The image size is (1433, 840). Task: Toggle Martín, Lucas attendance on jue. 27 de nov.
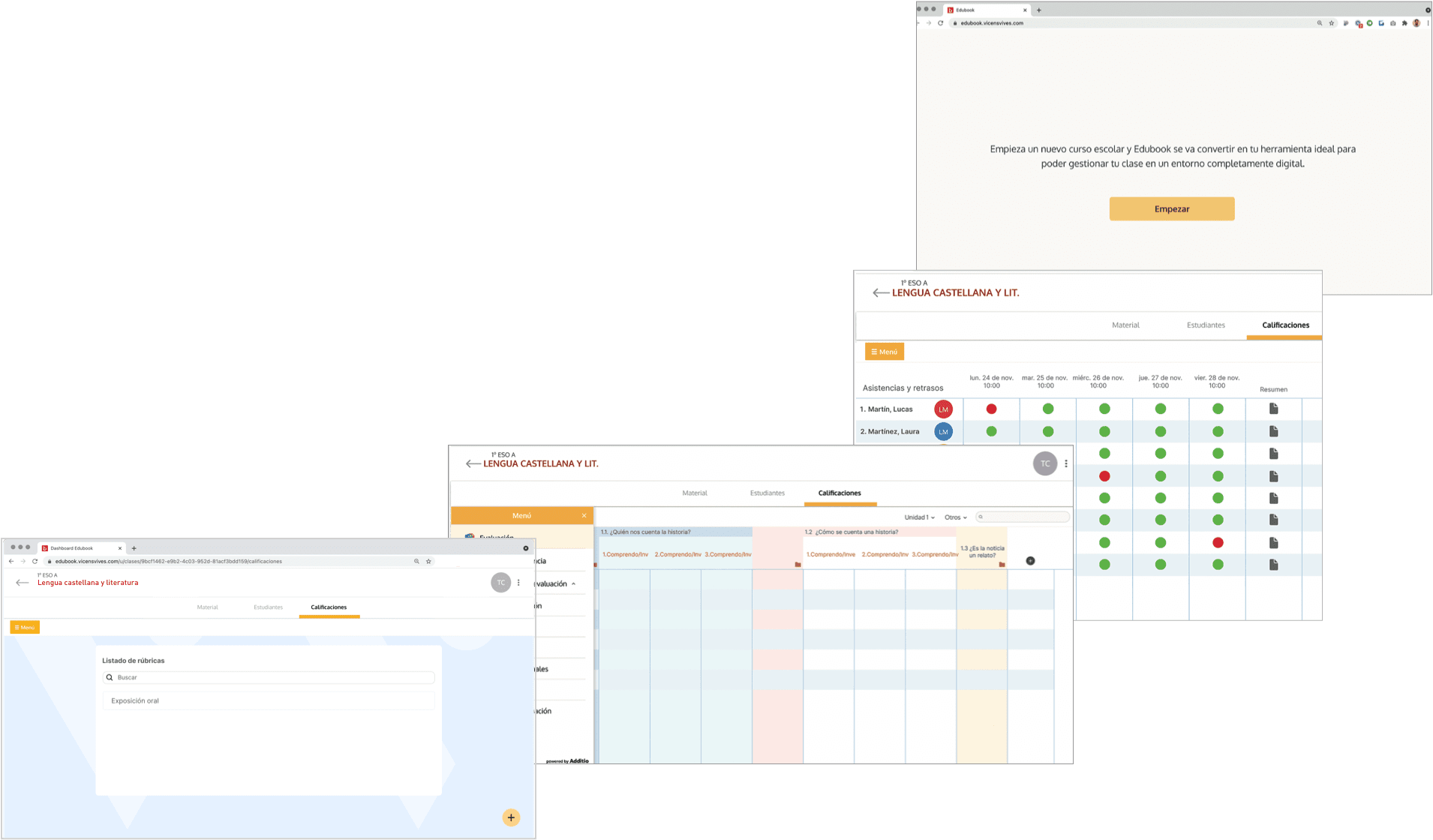tap(1161, 409)
